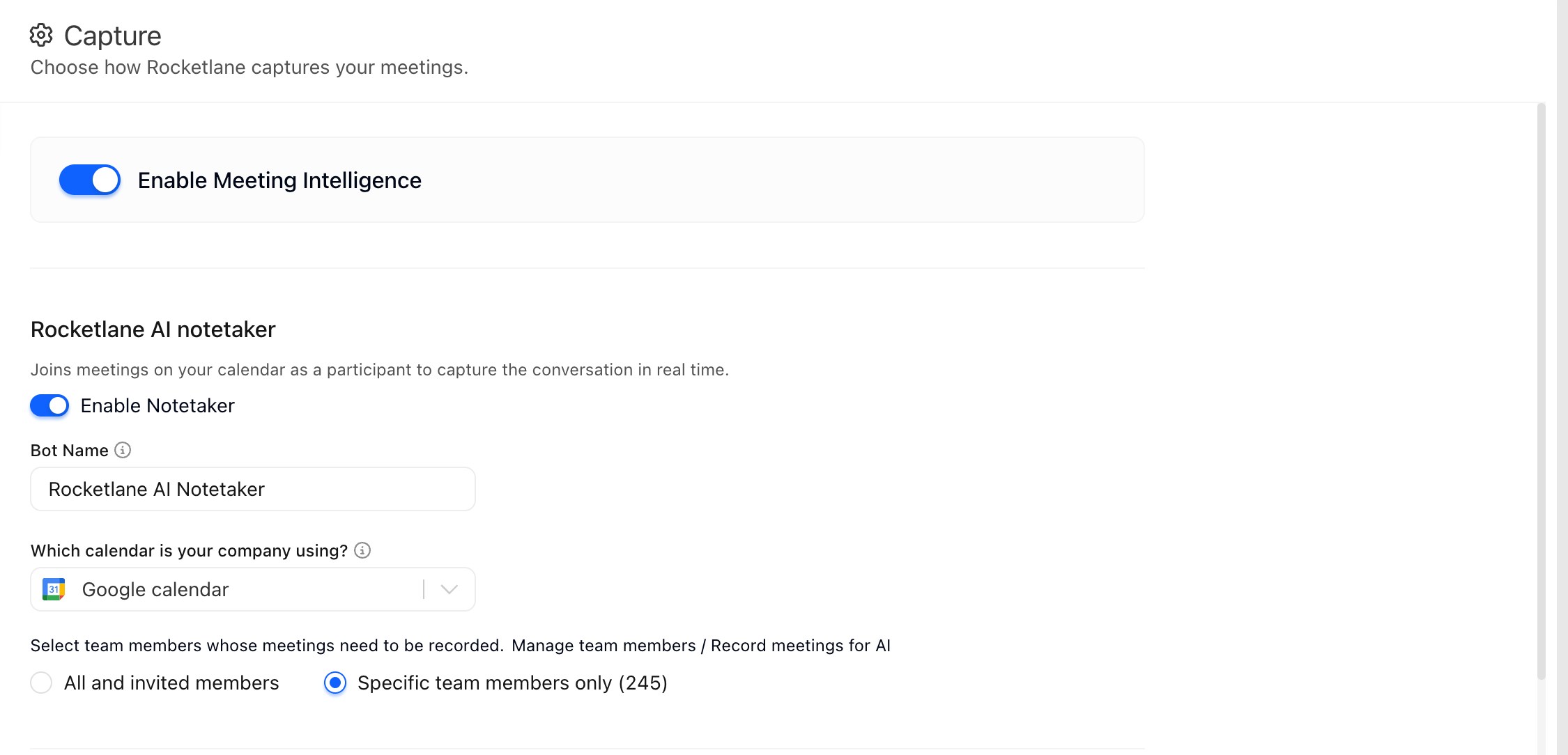Viewport: 1568px width, 755px height.
Task: Open Manage team members link
Action: (604, 646)
